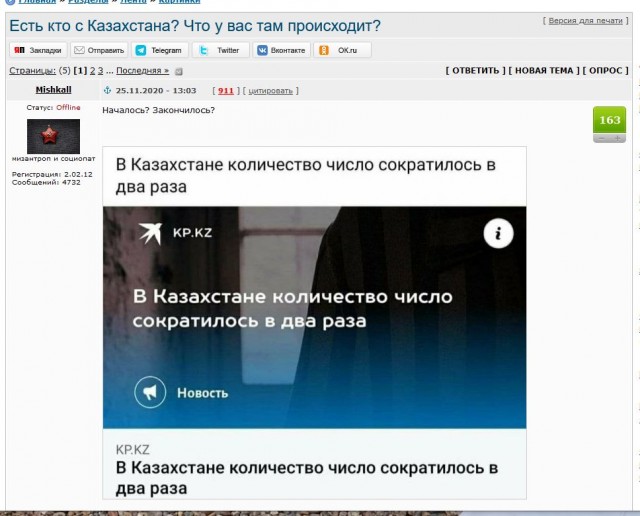Click the red 911 report link
Viewport: 640px width, 516px height.
coord(226,91)
